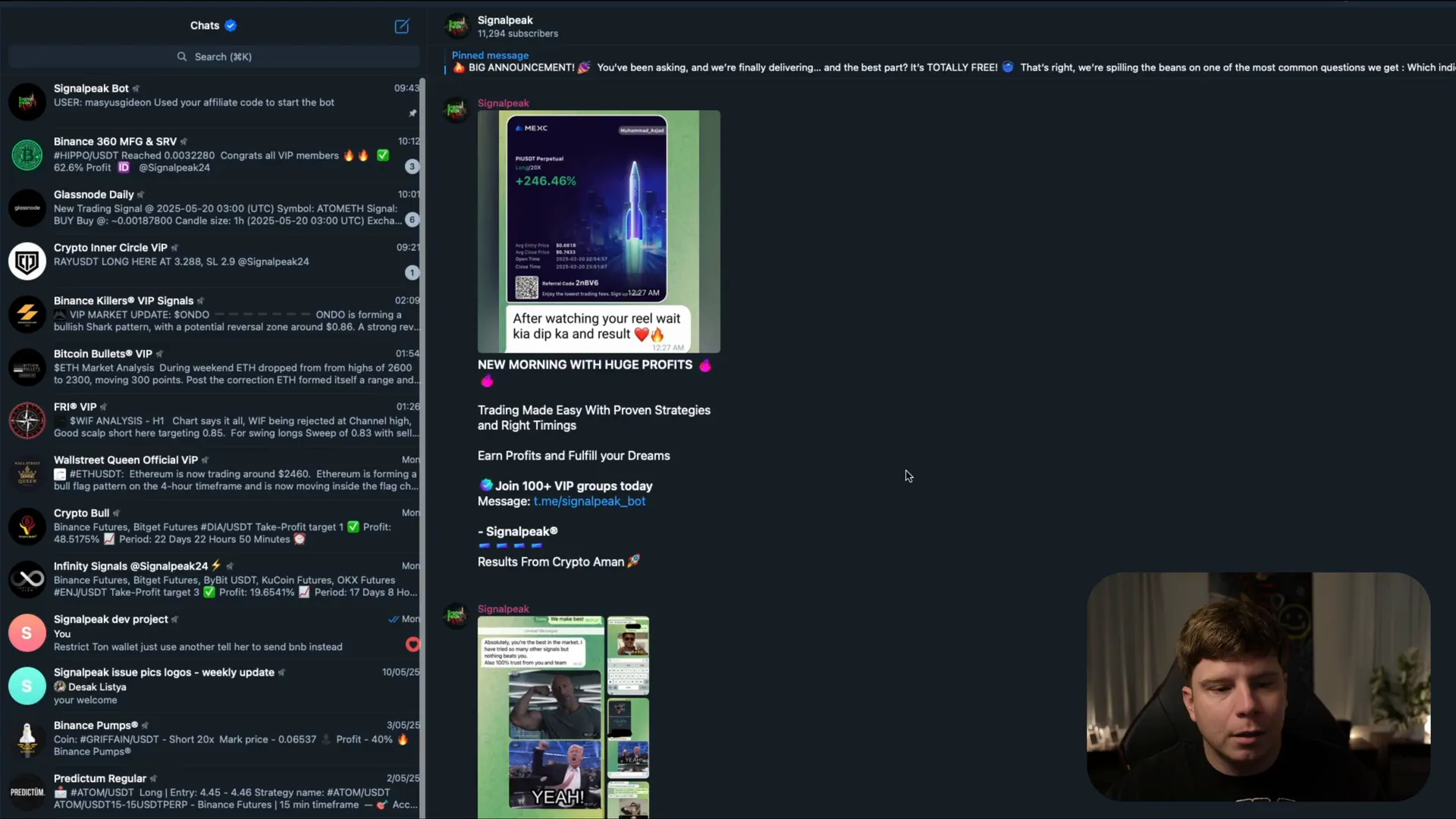
Task: Open the Pinned message banner
Action: click(x=949, y=61)
